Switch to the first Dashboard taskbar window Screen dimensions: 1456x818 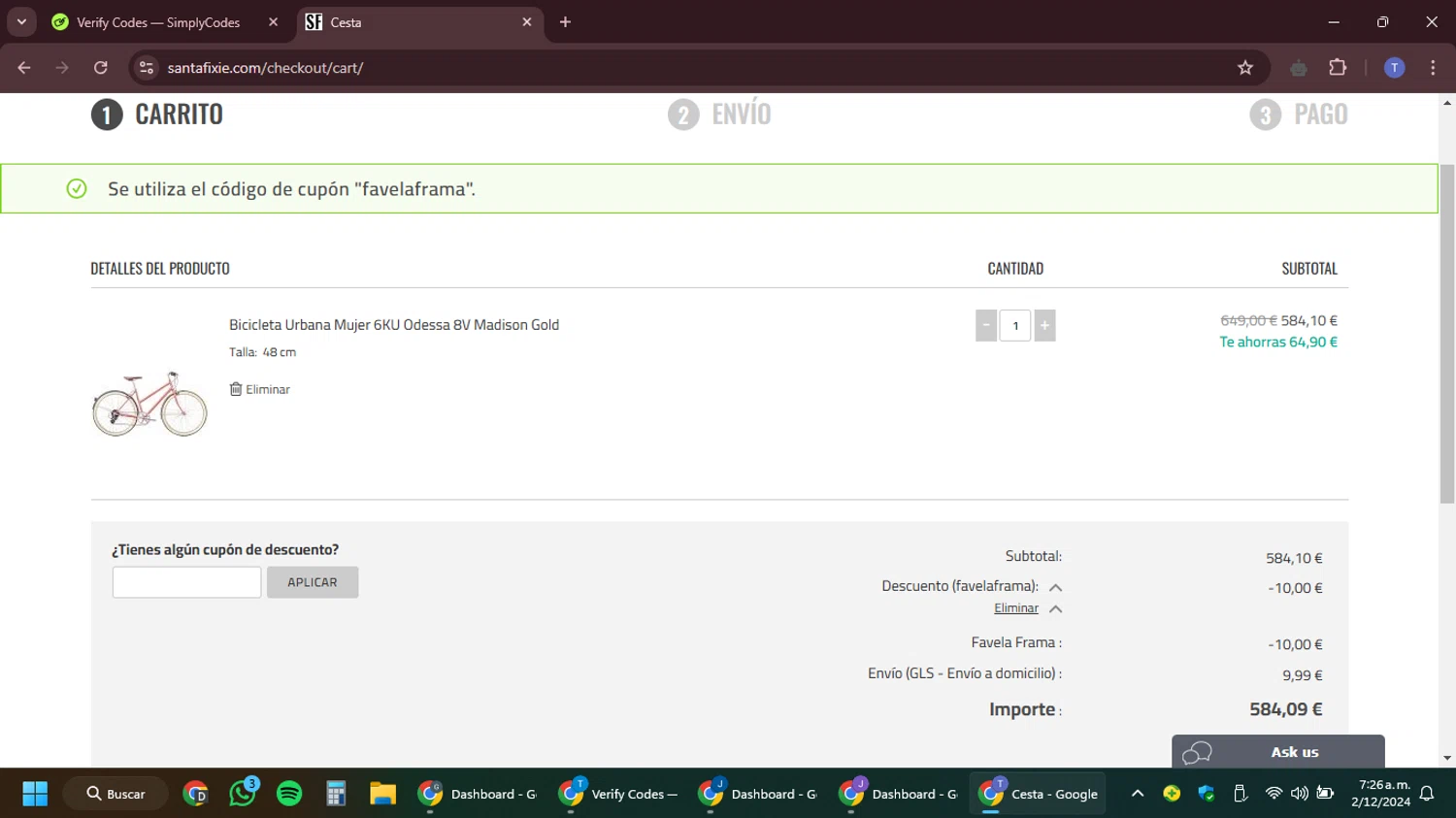[x=477, y=794]
